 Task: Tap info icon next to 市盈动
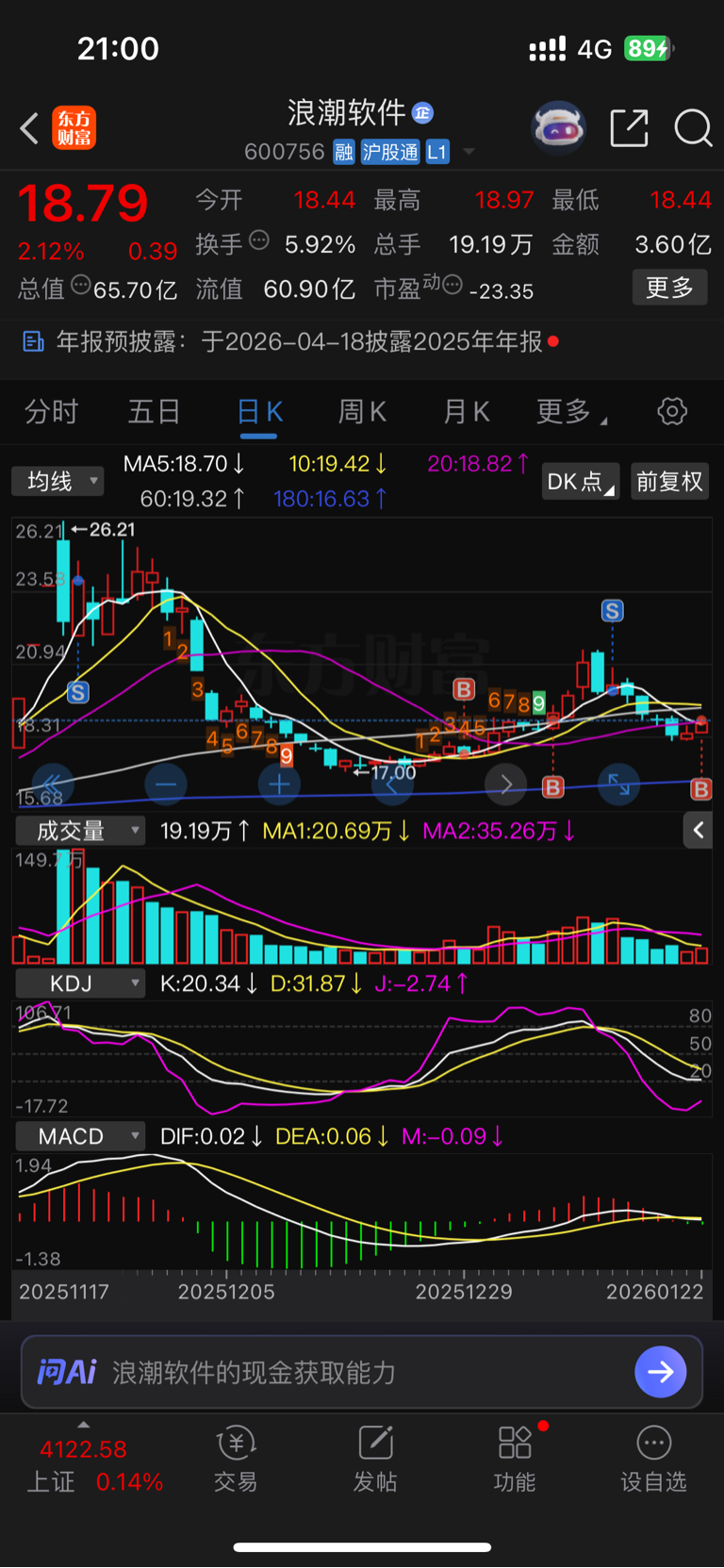pyautogui.click(x=452, y=284)
